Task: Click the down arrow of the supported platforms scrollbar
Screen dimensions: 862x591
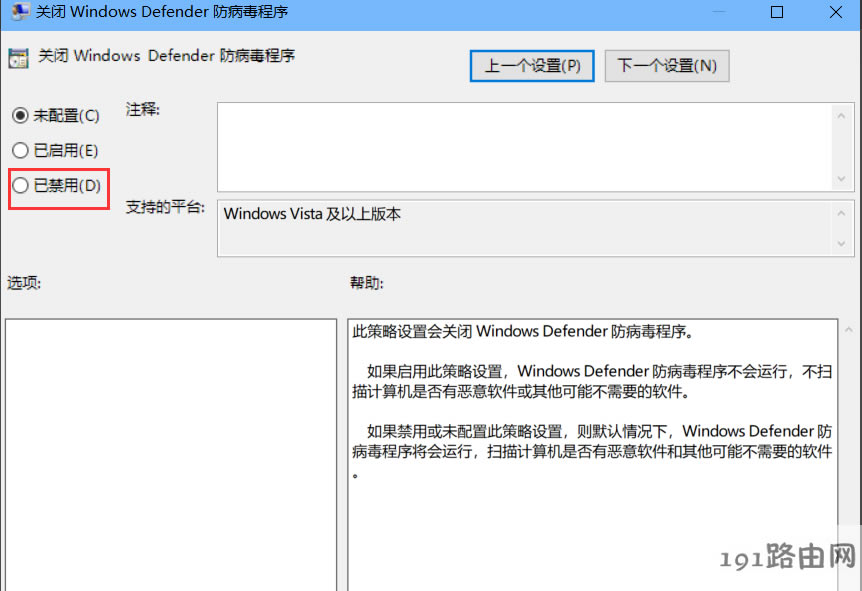Action: (x=841, y=244)
